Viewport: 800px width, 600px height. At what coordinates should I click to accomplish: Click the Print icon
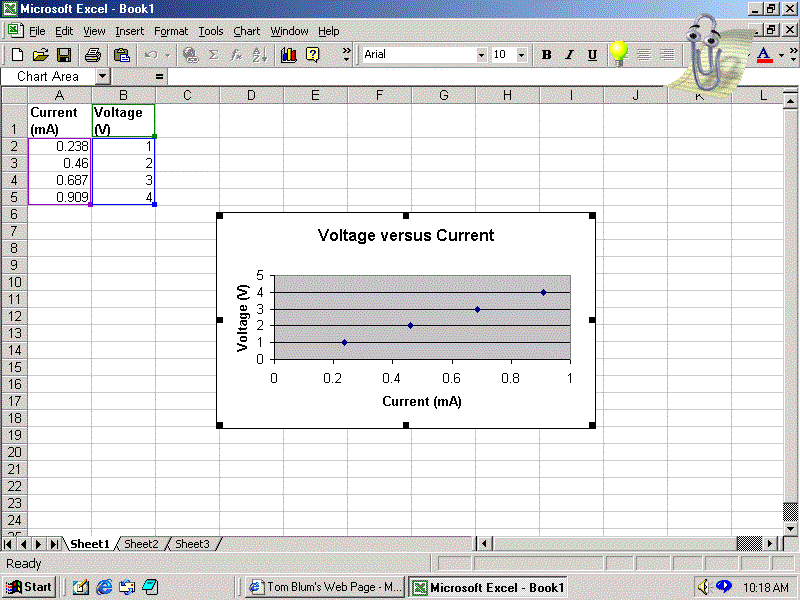click(92, 55)
